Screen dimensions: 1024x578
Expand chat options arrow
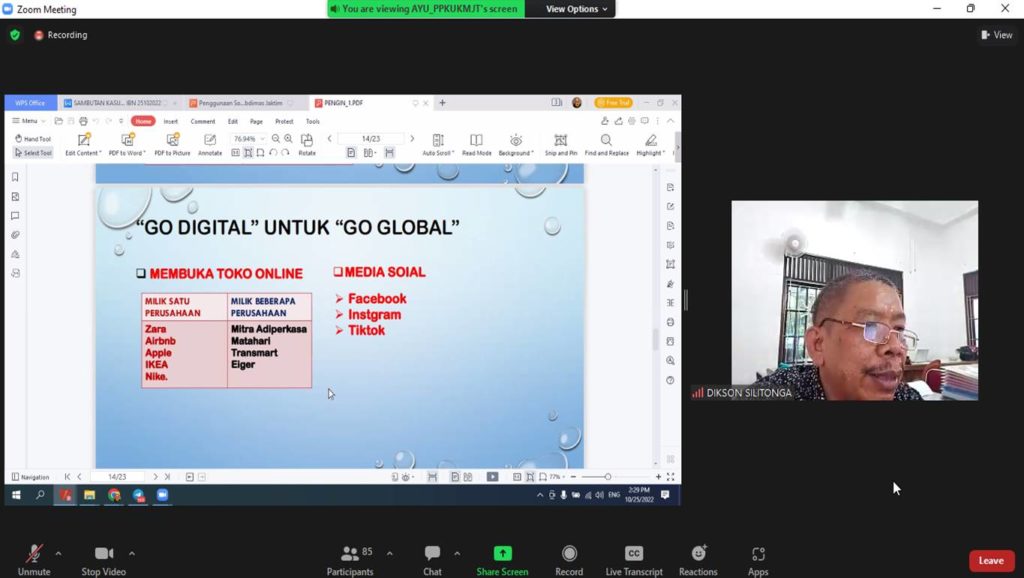456,553
